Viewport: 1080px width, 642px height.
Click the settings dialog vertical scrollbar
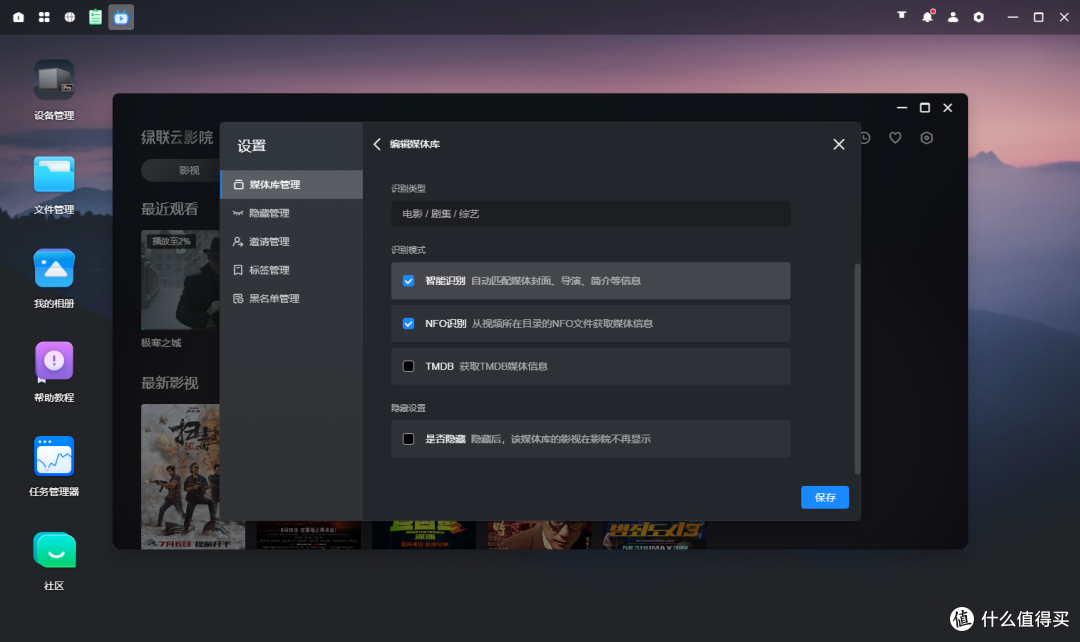point(857,369)
